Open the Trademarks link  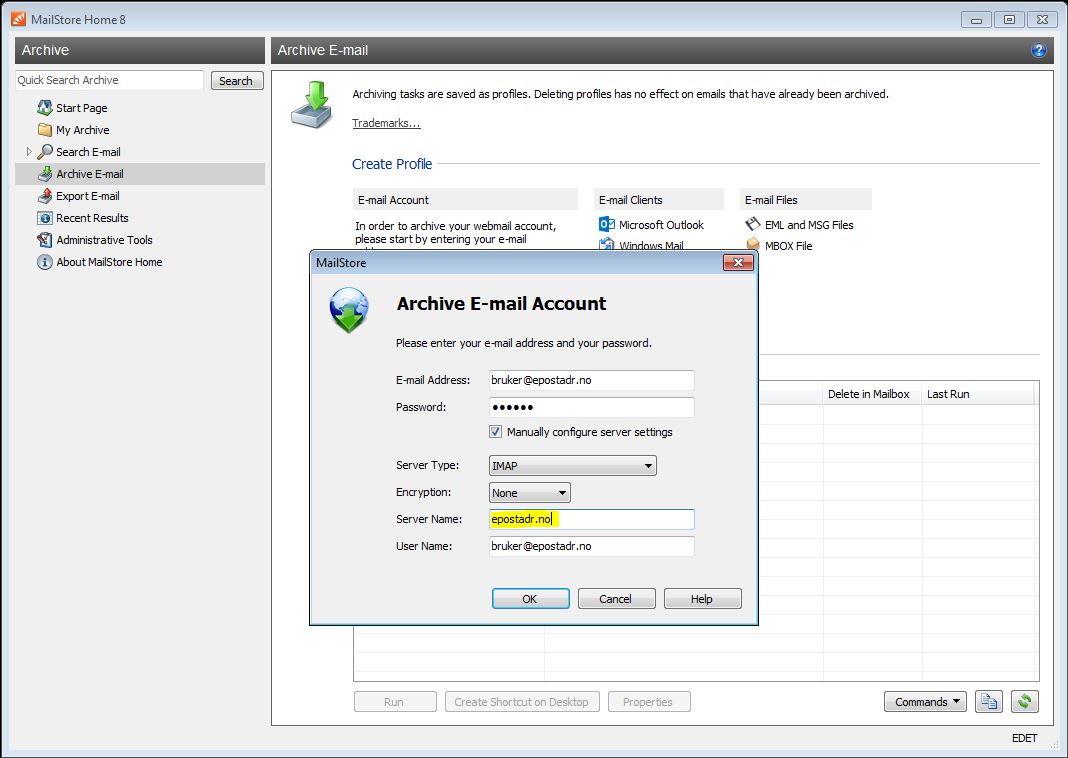[x=386, y=123]
